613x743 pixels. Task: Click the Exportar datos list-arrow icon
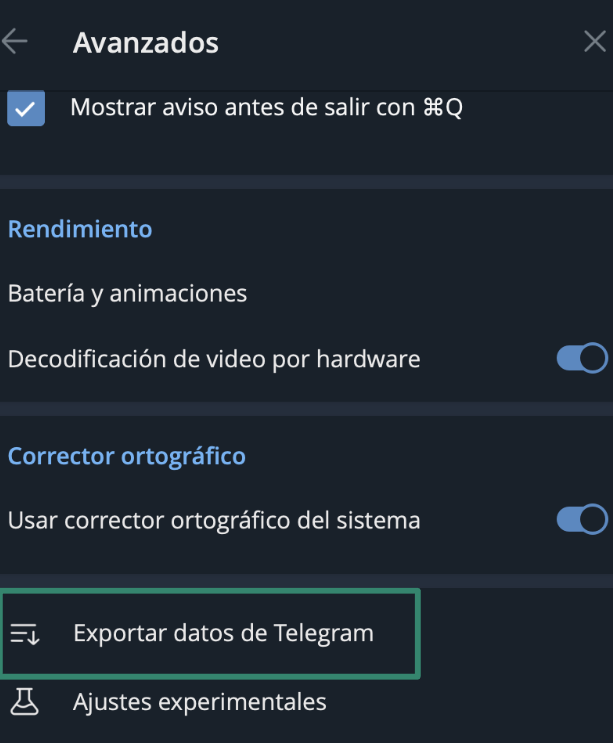click(24, 634)
